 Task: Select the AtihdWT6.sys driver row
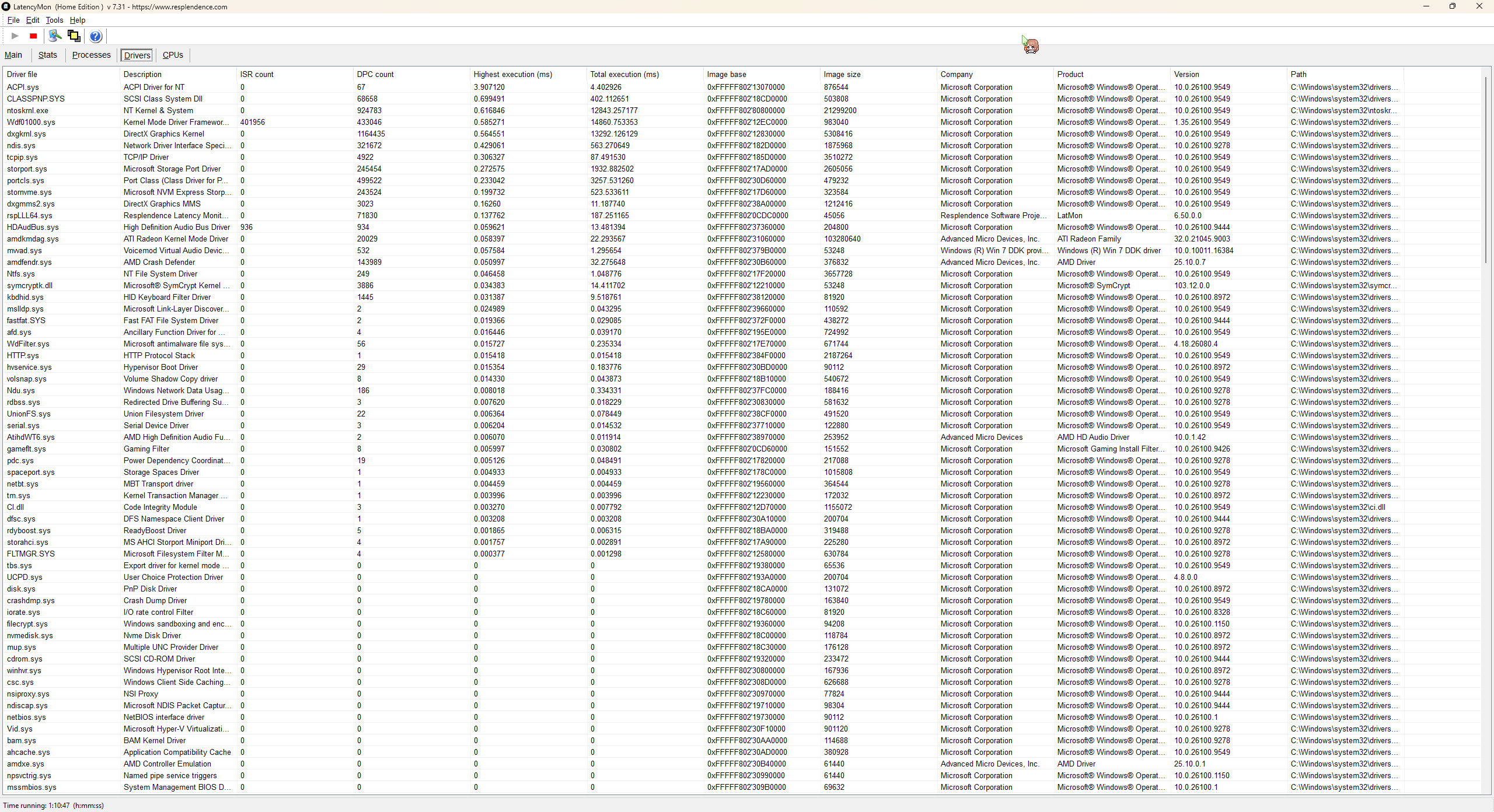(x=703, y=437)
